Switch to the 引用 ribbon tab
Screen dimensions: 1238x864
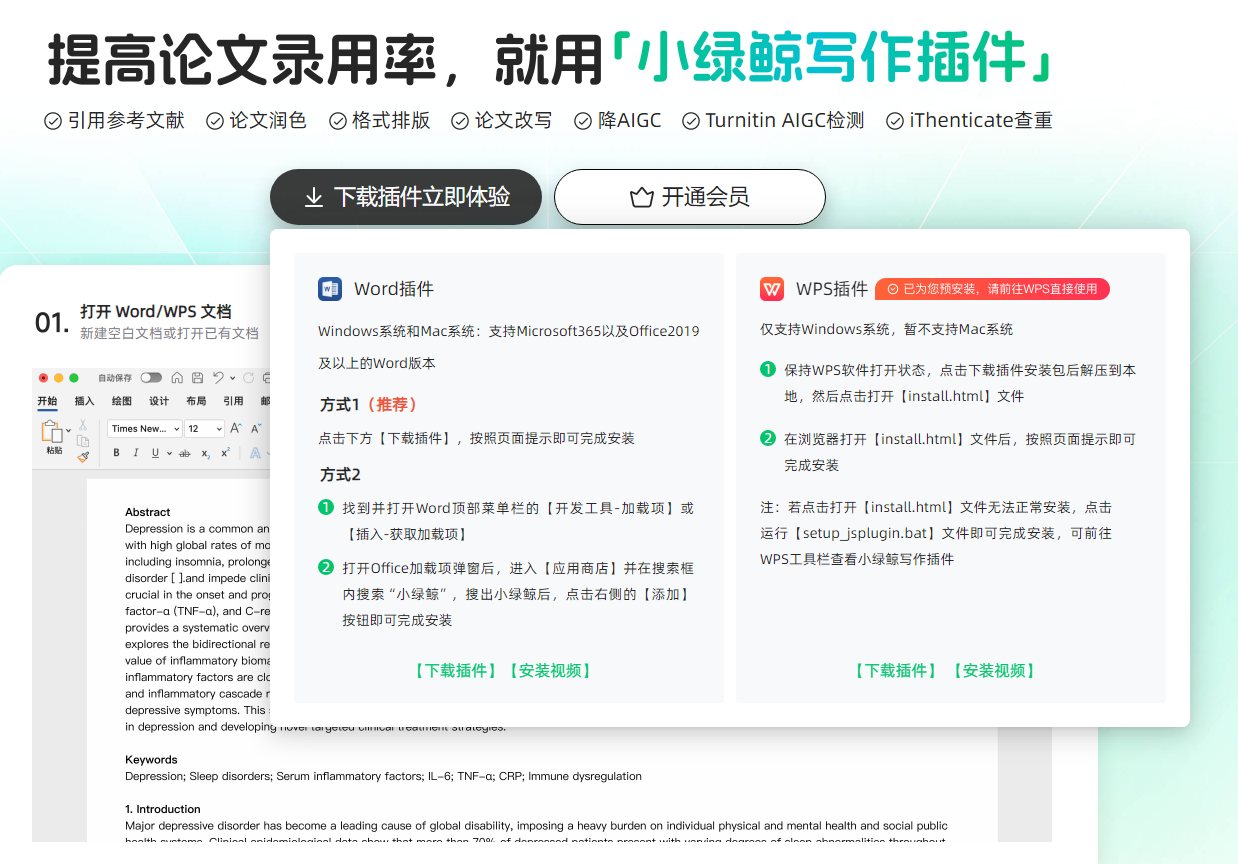click(x=233, y=401)
